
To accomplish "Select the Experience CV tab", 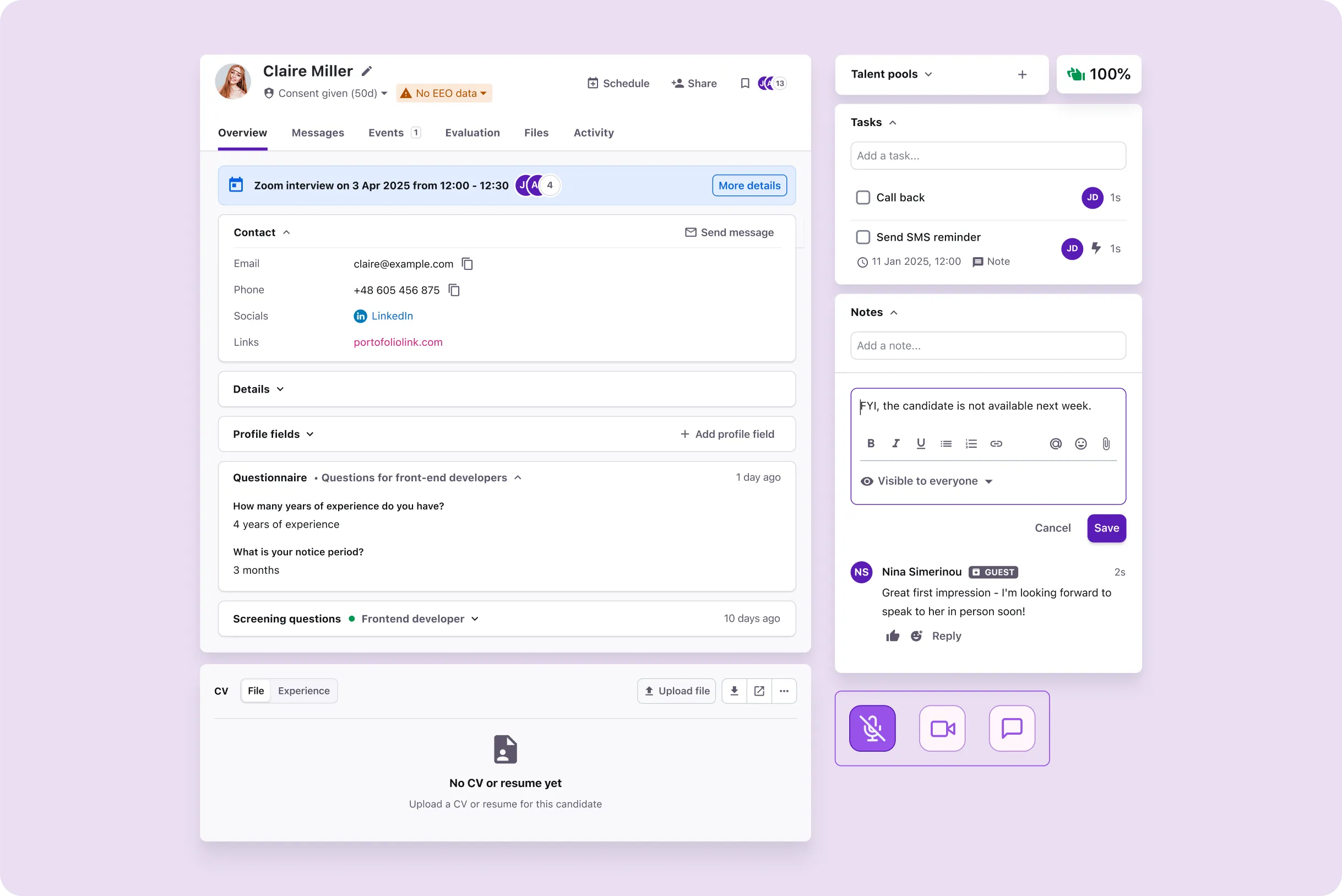I will (303, 691).
